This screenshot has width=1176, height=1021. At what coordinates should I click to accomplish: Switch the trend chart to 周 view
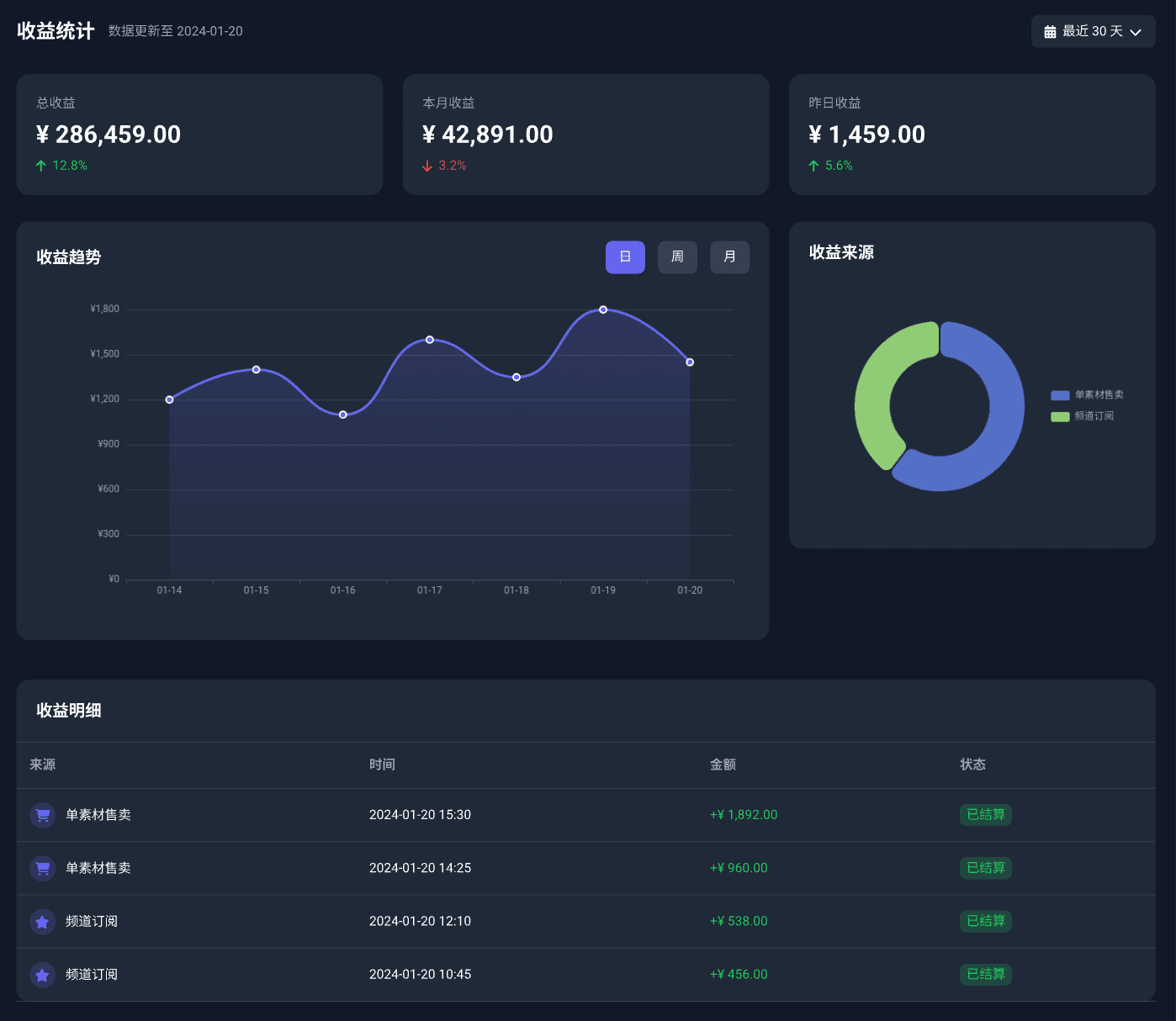[677, 257]
